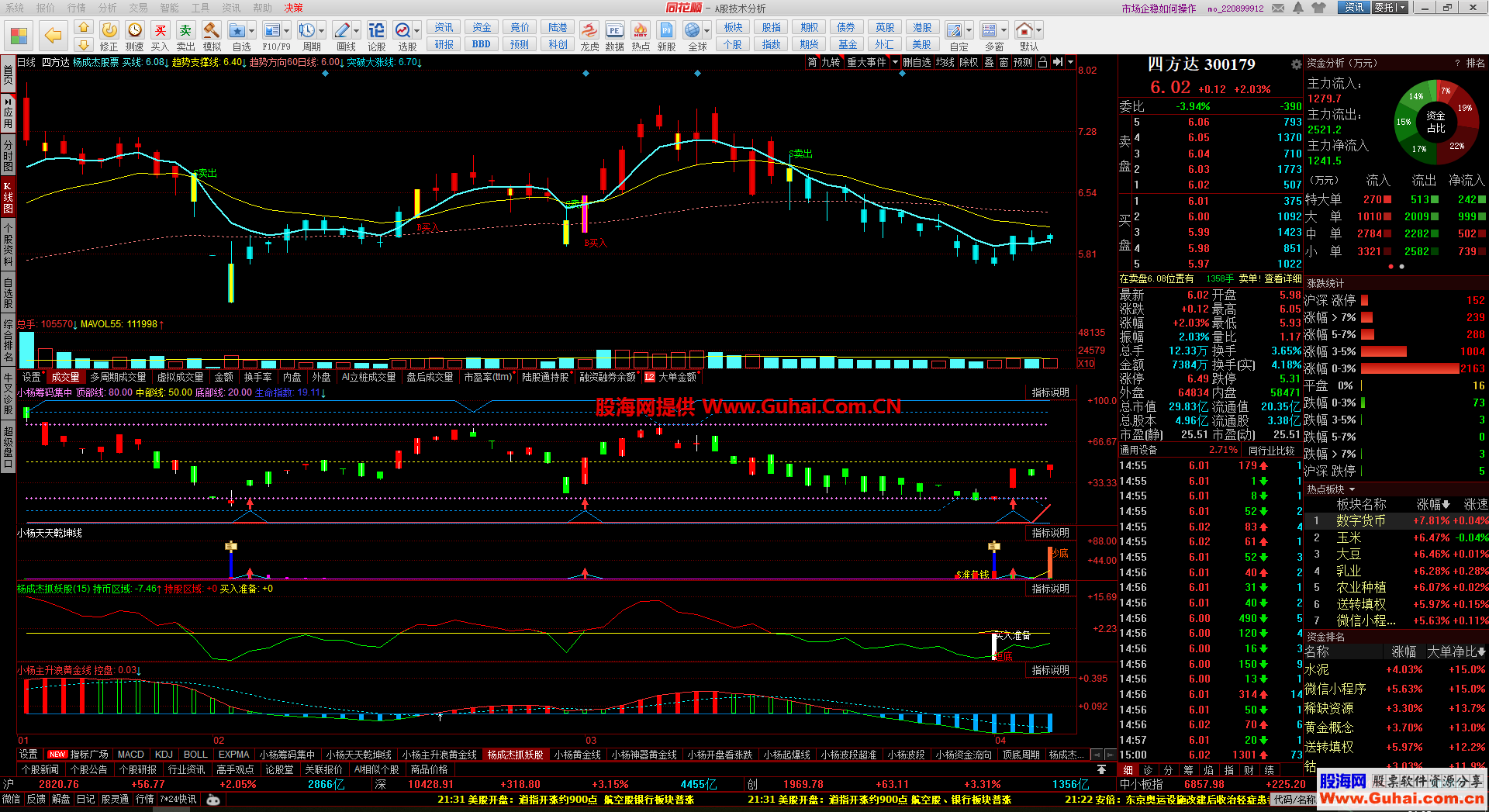The height and width of the screenshot is (812, 1489).
Task: Toggle the chart lock icon
Action: pyautogui.click(x=1042, y=62)
